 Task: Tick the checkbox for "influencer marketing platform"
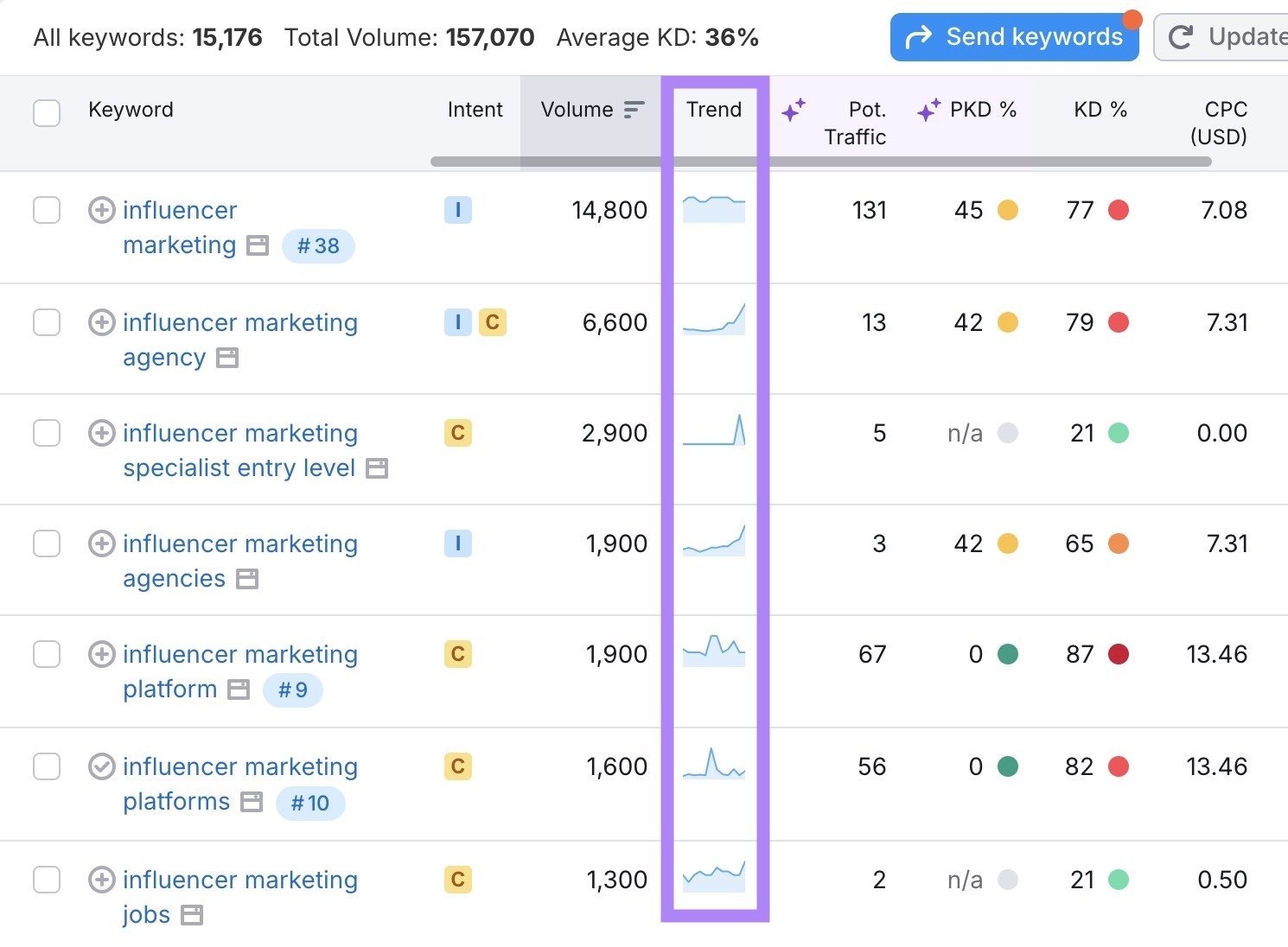pyautogui.click(x=46, y=654)
